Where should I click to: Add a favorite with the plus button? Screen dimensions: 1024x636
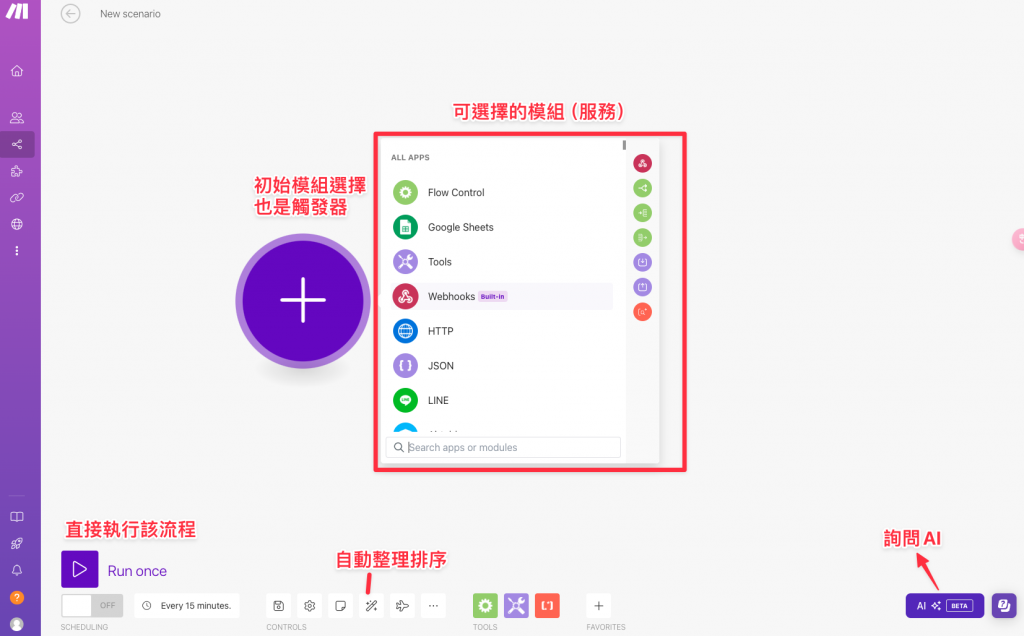point(598,606)
